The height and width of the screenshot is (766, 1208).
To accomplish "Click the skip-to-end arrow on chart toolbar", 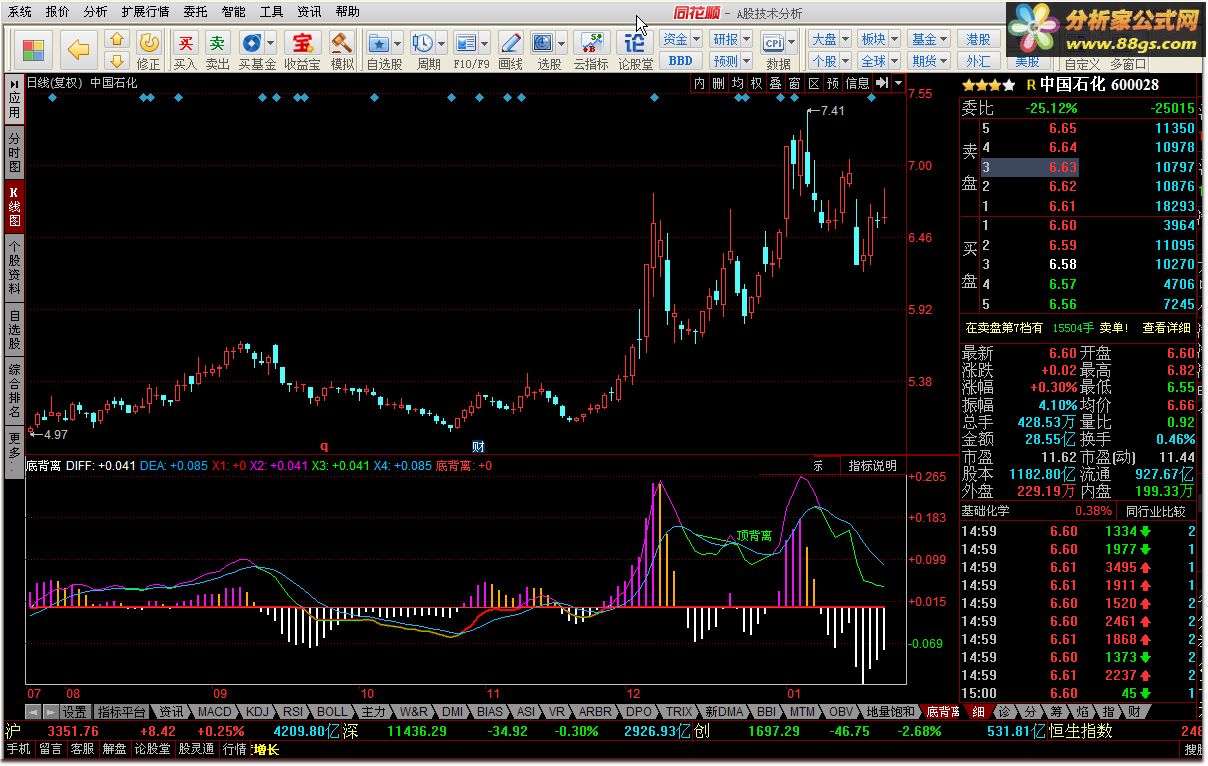I will [882, 83].
